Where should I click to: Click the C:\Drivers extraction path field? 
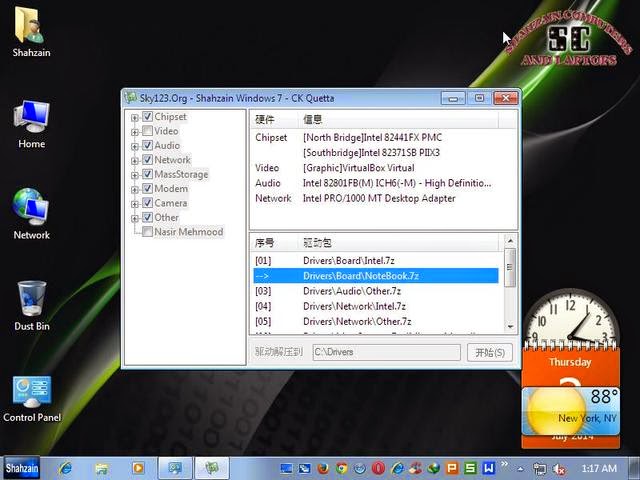point(387,352)
